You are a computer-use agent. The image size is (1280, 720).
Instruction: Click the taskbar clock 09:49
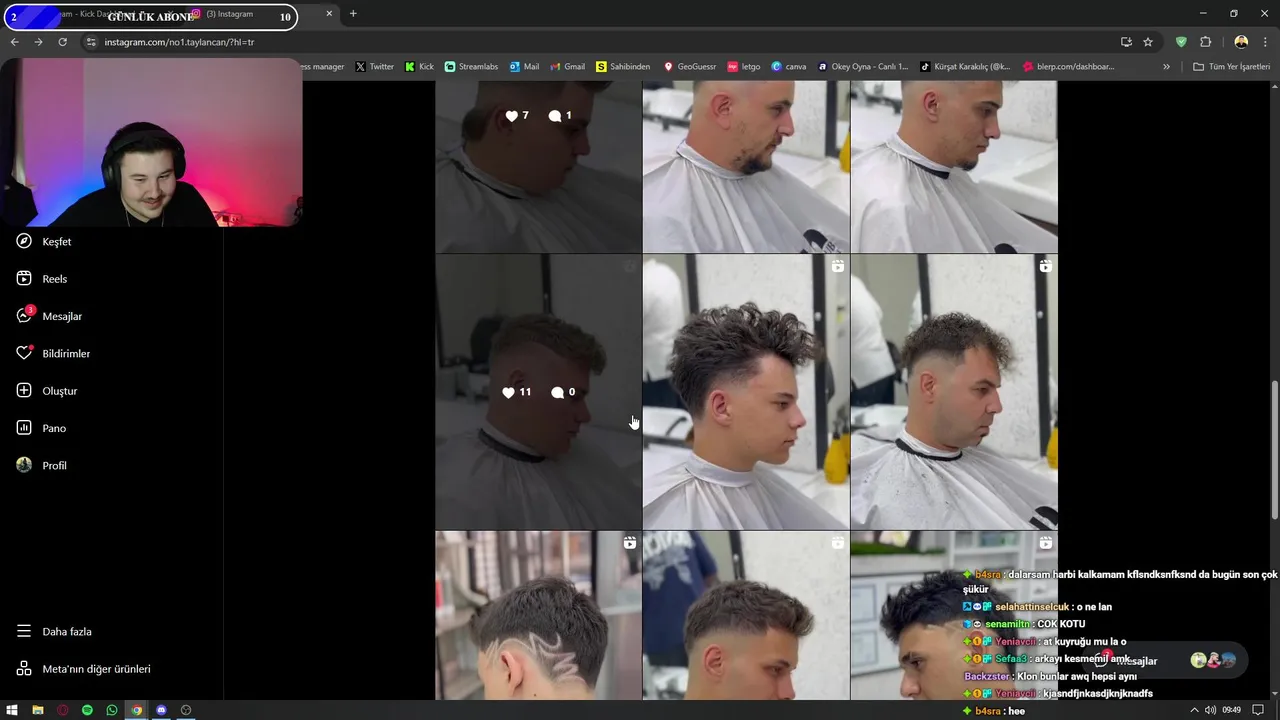point(1231,710)
